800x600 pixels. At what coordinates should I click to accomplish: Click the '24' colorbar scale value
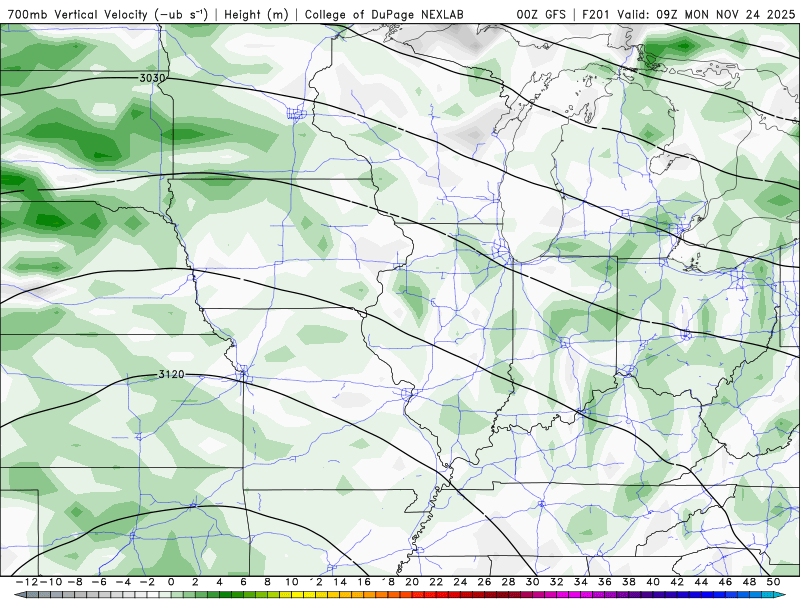pos(460,582)
